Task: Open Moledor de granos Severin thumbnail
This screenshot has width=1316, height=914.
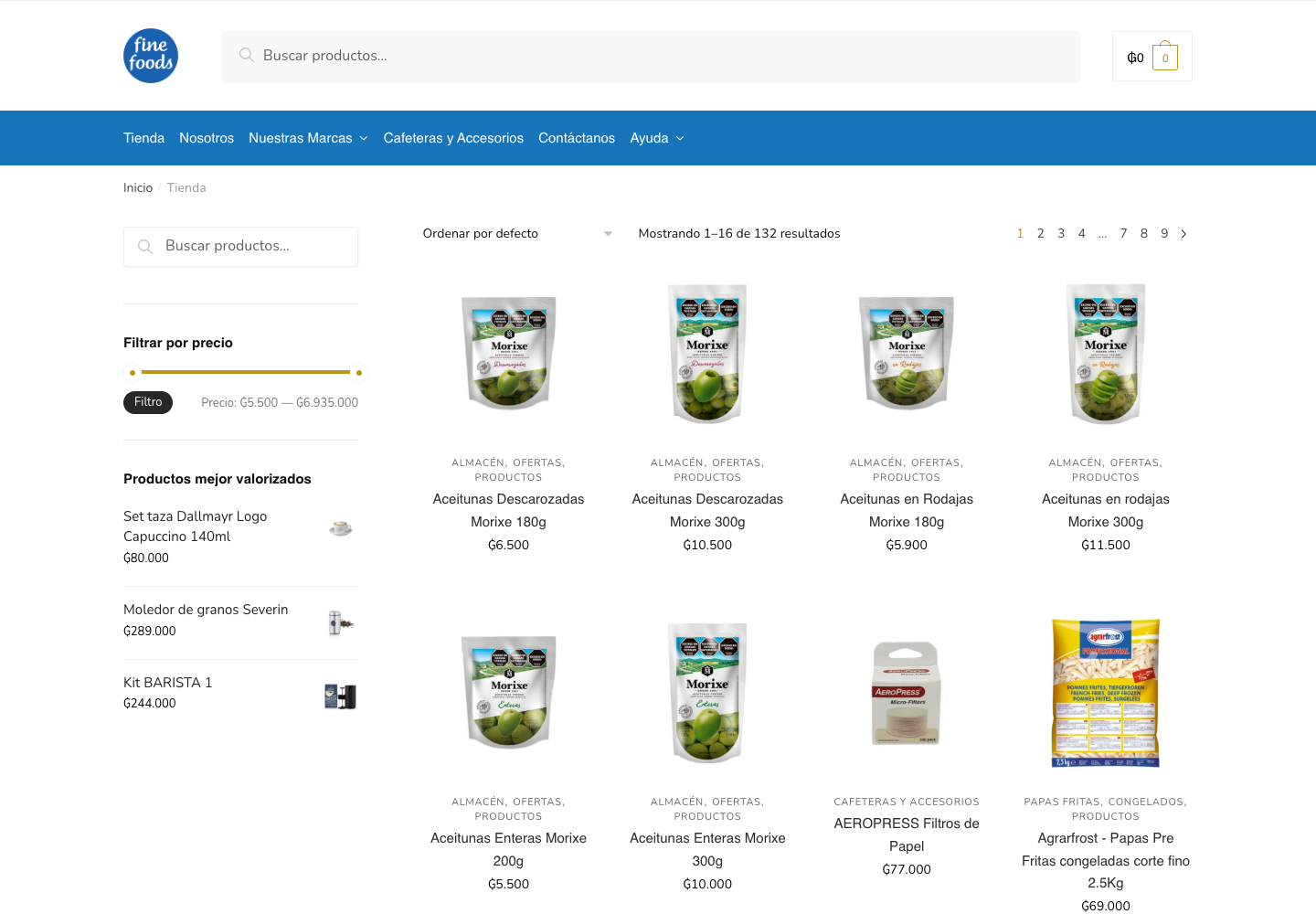Action: [341, 622]
